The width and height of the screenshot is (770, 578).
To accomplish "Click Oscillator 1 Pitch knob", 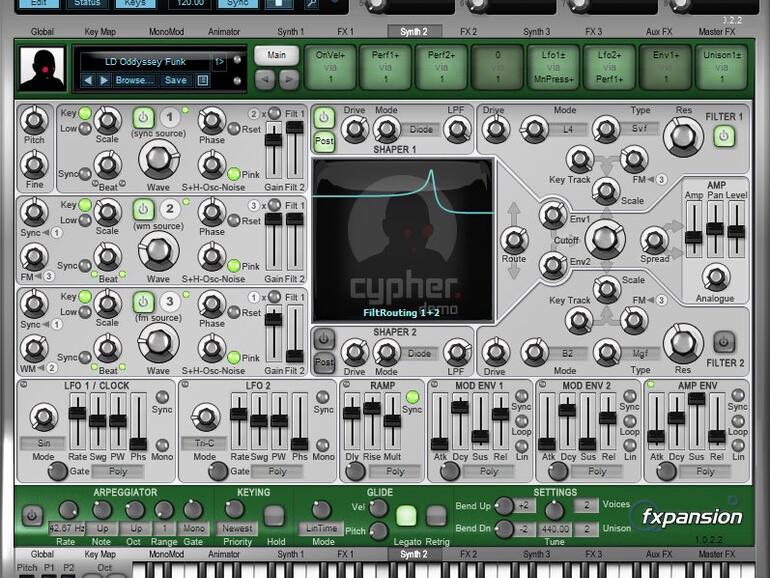I will pyautogui.click(x=34, y=120).
